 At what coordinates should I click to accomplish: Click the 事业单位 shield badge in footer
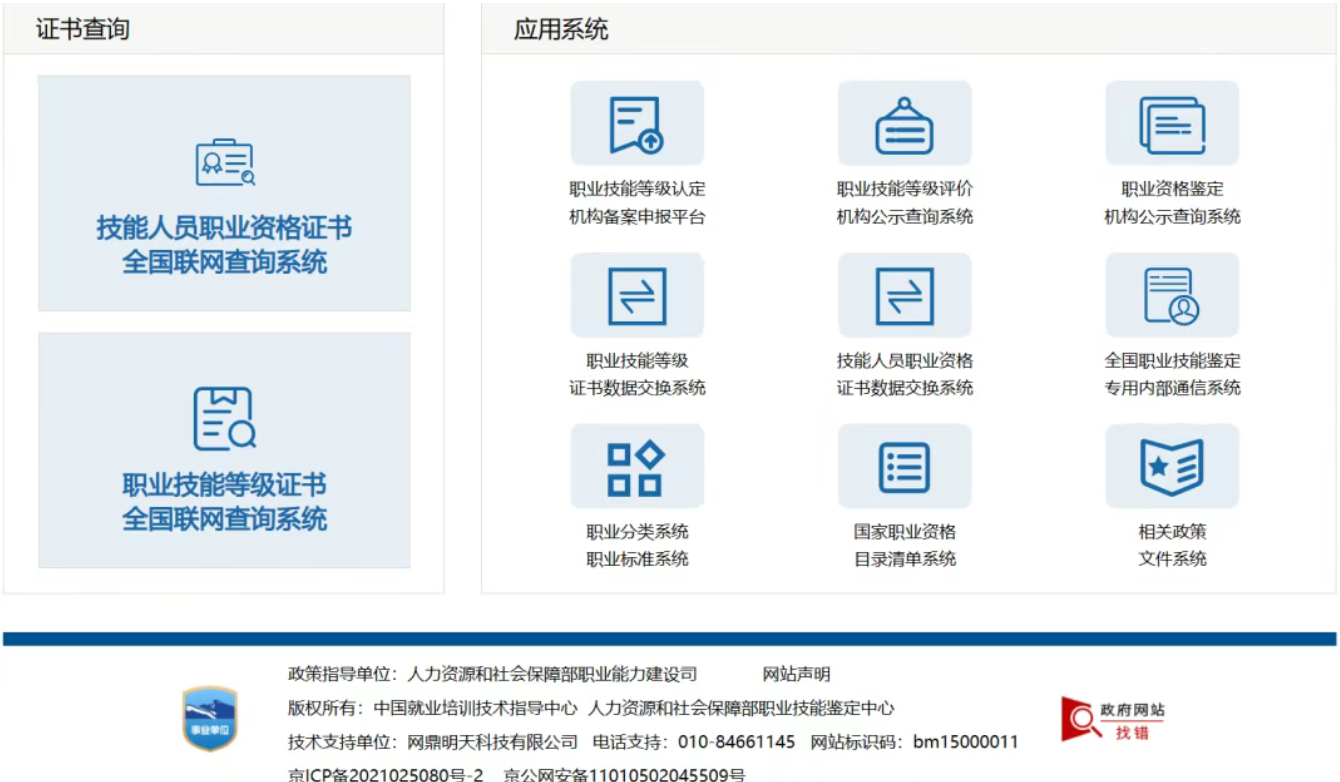pyautogui.click(x=210, y=718)
